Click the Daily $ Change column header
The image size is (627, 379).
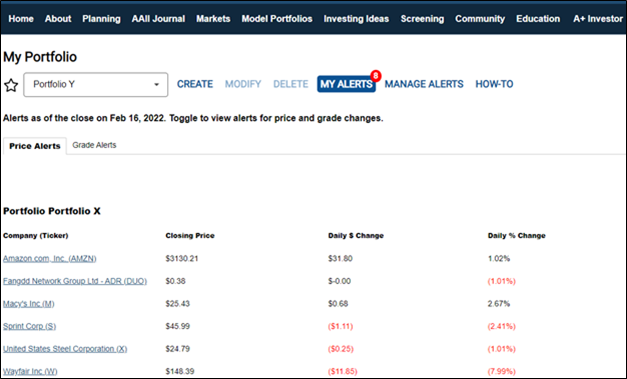pyautogui.click(x=356, y=235)
